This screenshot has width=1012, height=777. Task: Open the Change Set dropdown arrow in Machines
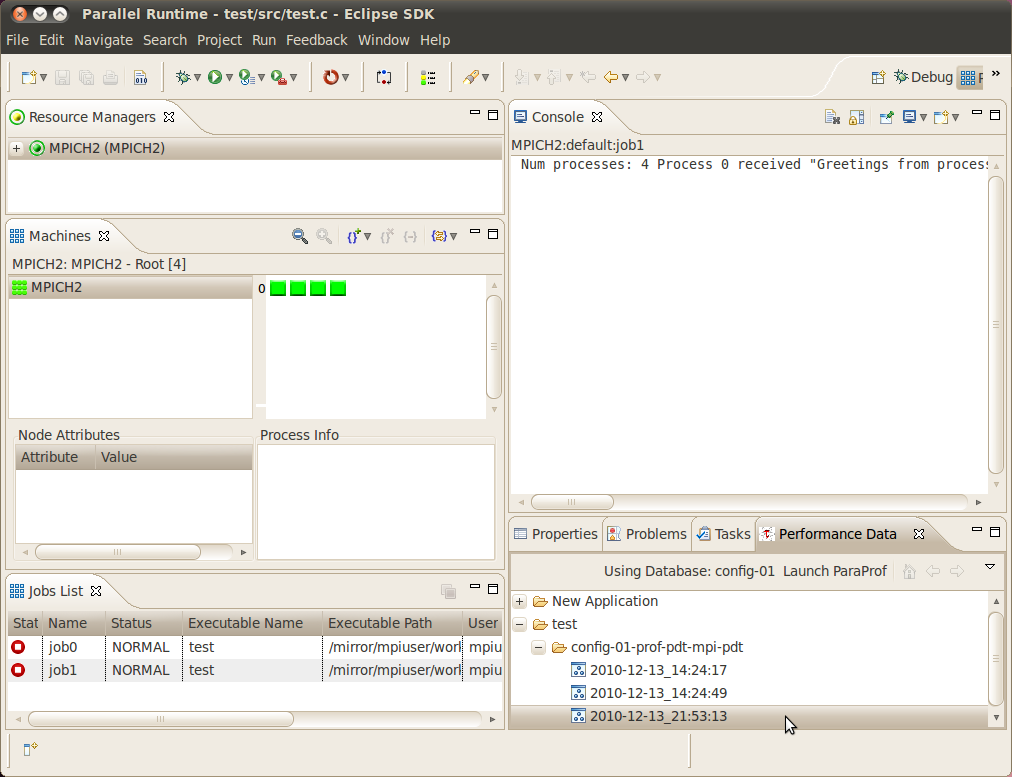(x=453, y=236)
